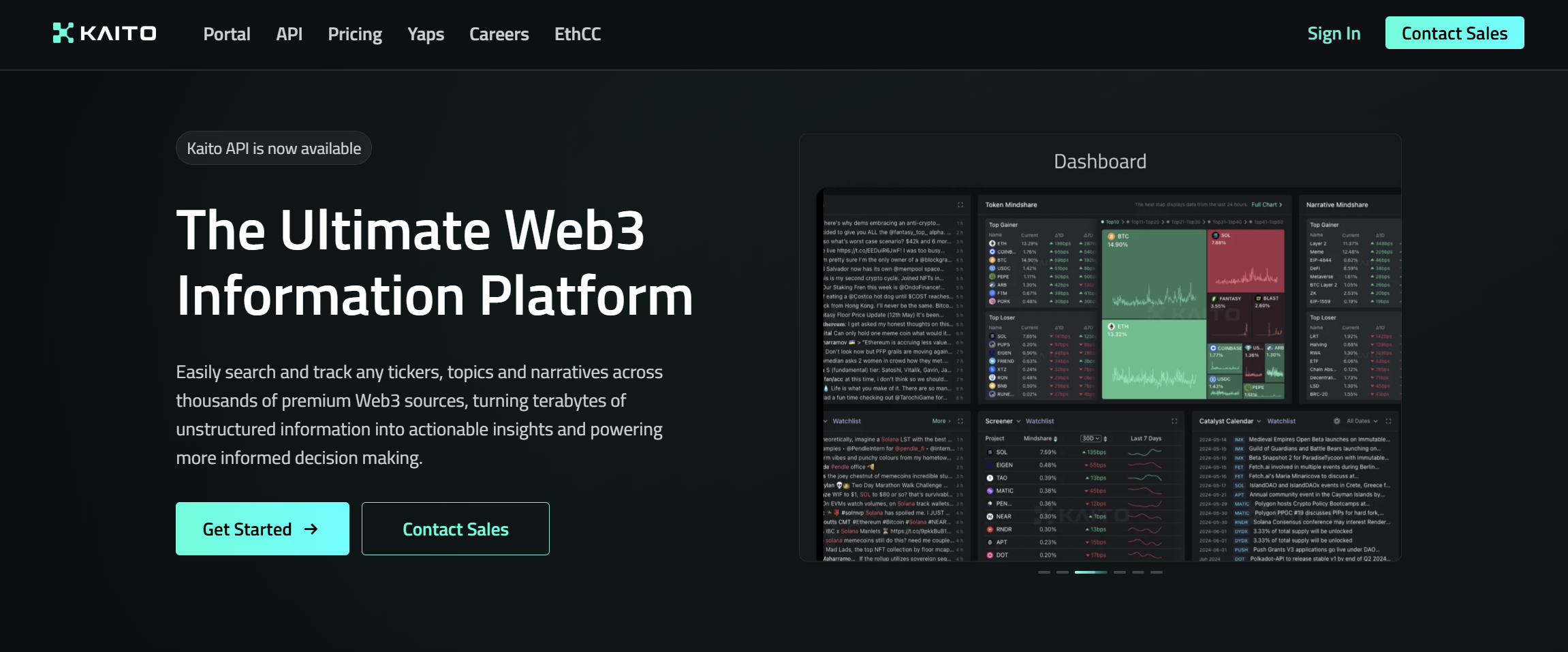
Task: Click the 'Kaito API is now available' pill
Action: [x=274, y=148]
